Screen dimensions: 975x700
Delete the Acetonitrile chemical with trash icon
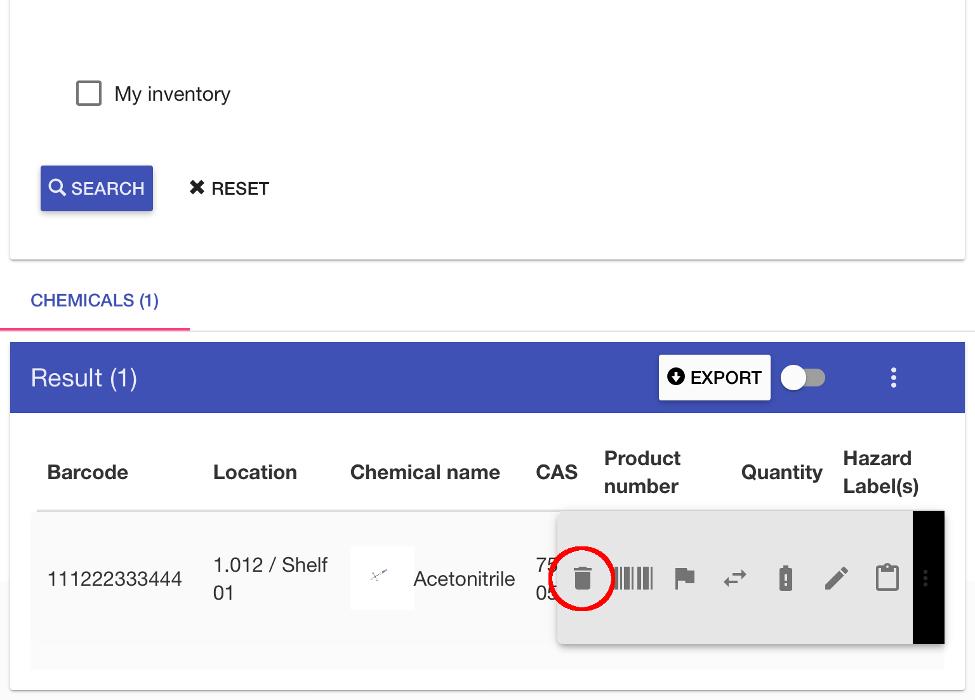tap(583, 578)
